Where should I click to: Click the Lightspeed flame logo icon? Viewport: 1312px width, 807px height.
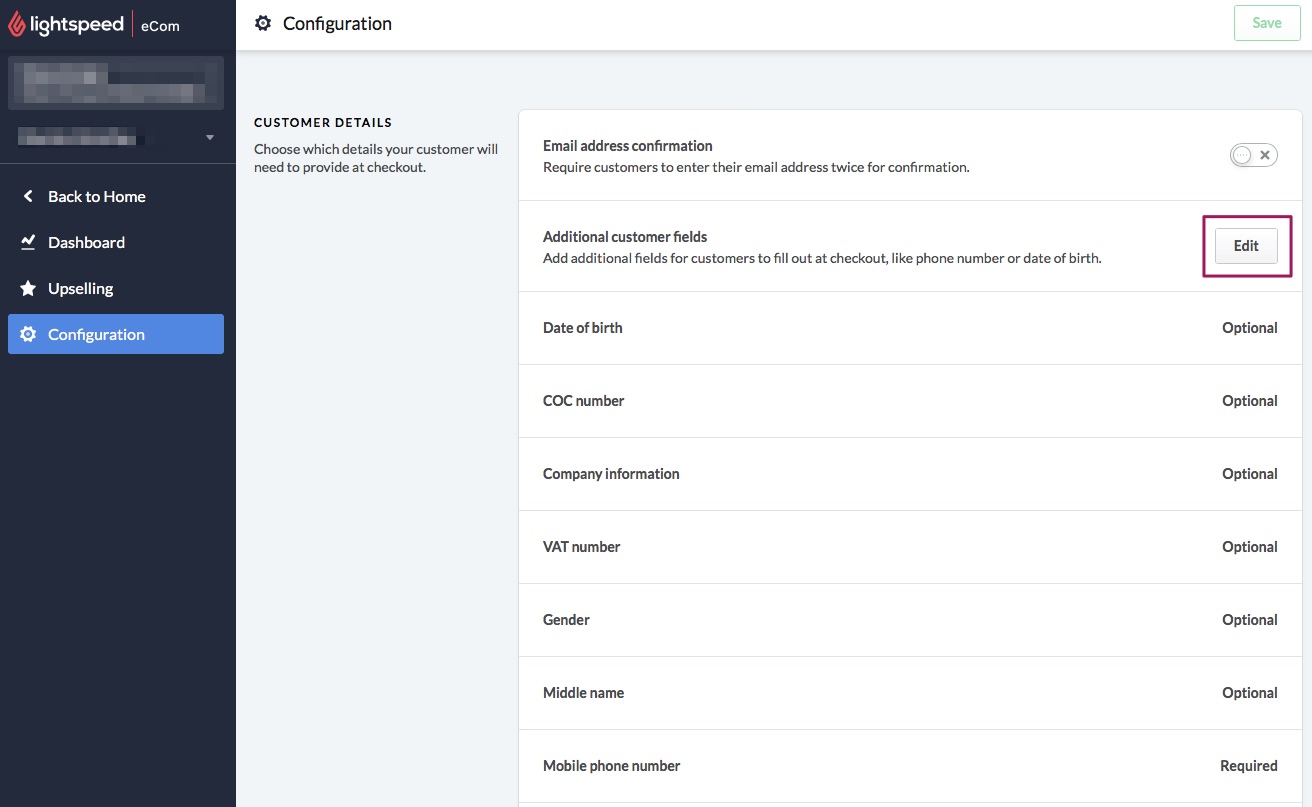pyautogui.click(x=17, y=25)
